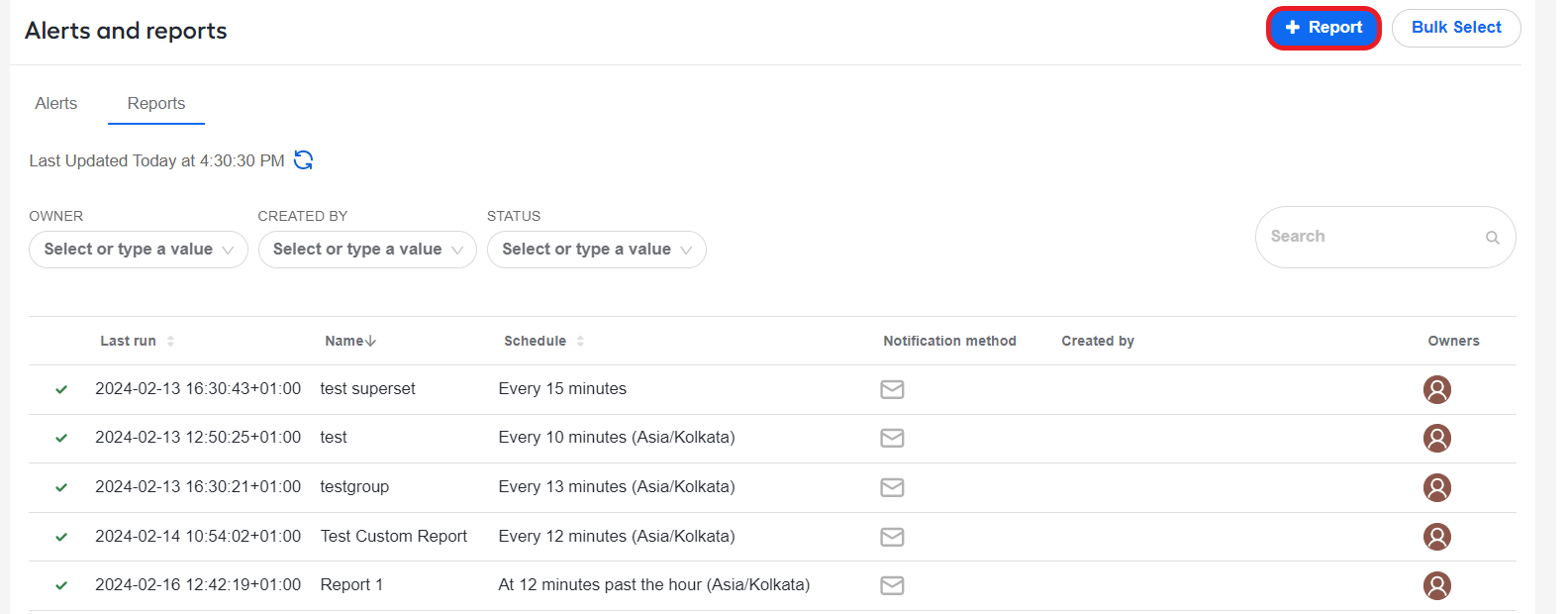Click the report name 'testgroup'
1568x614 pixels.
pyautogui.click(x=354, y=487)
